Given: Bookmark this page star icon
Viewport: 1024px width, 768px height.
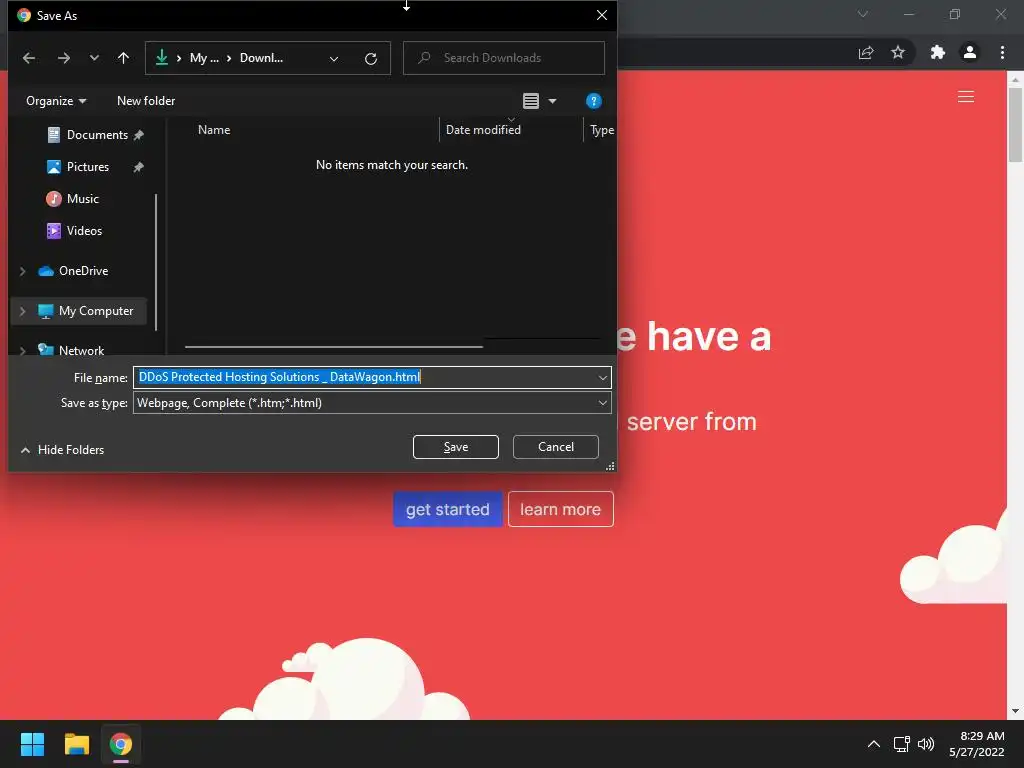Looking at the screenshot, I should tap(899, 53).
